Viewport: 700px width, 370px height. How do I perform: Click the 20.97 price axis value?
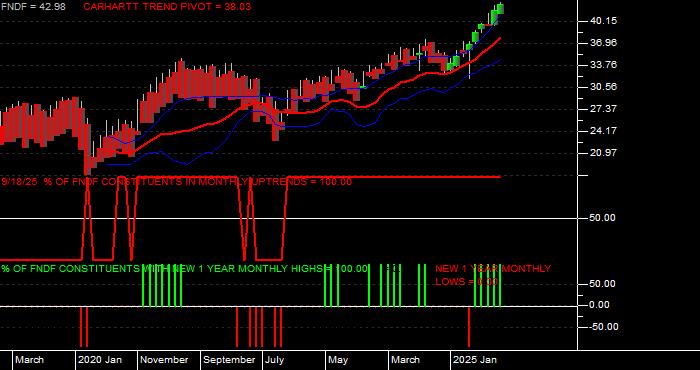[604, 153]
